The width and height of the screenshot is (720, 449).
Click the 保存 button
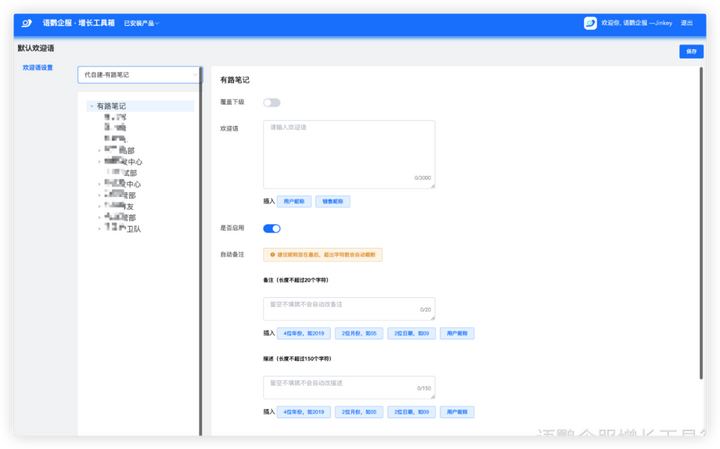[691, 51]
